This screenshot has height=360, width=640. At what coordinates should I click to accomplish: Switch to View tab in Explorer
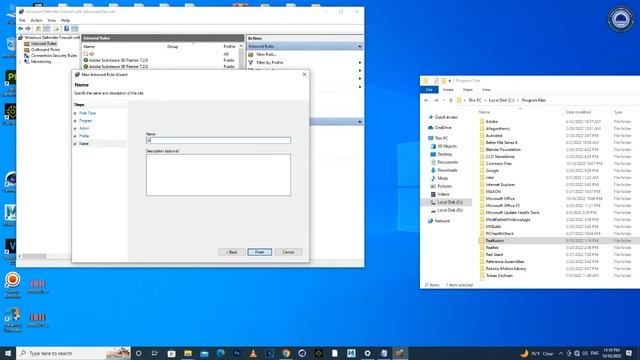point(486,89)
